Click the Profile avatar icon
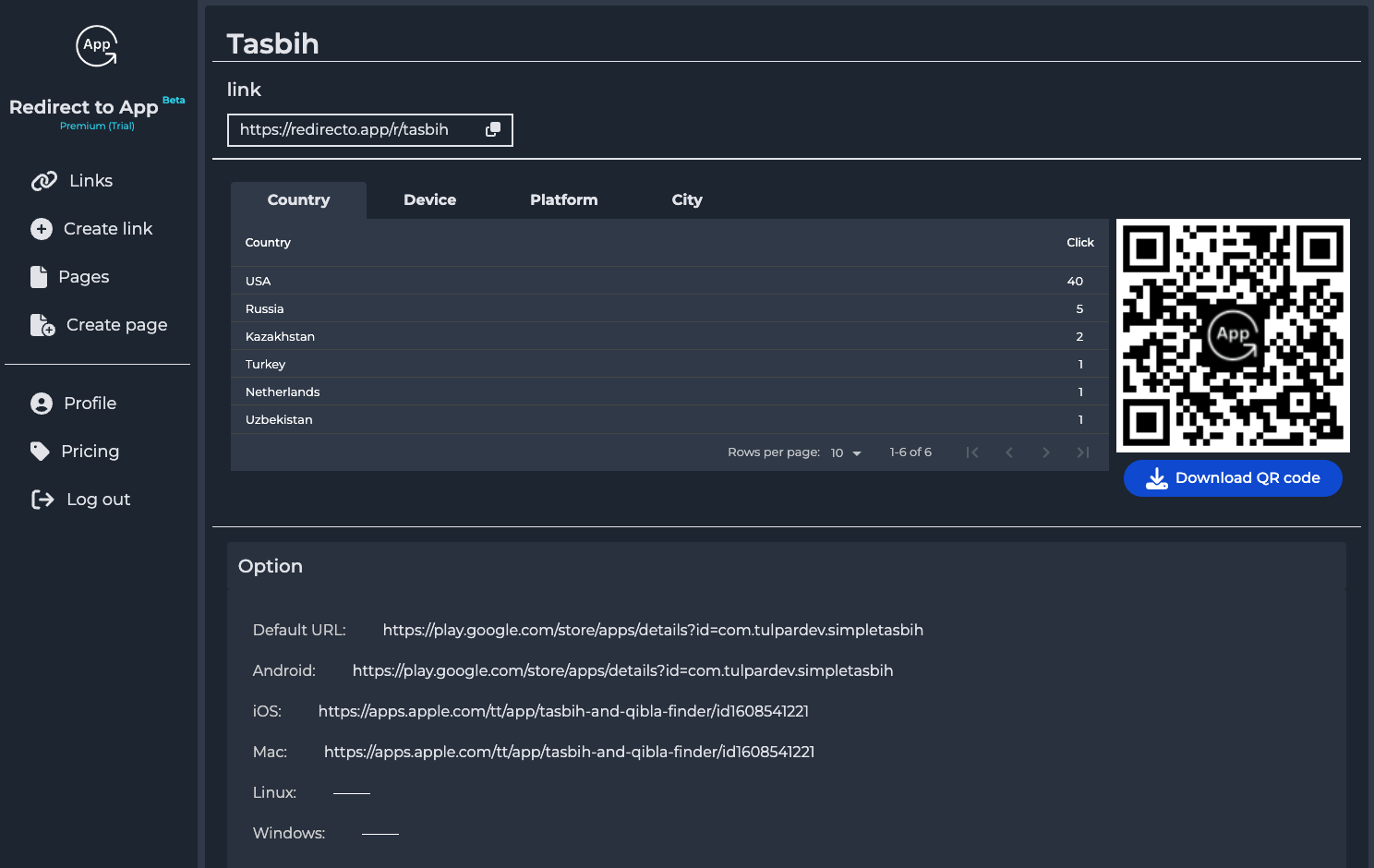 pos(42,404)
